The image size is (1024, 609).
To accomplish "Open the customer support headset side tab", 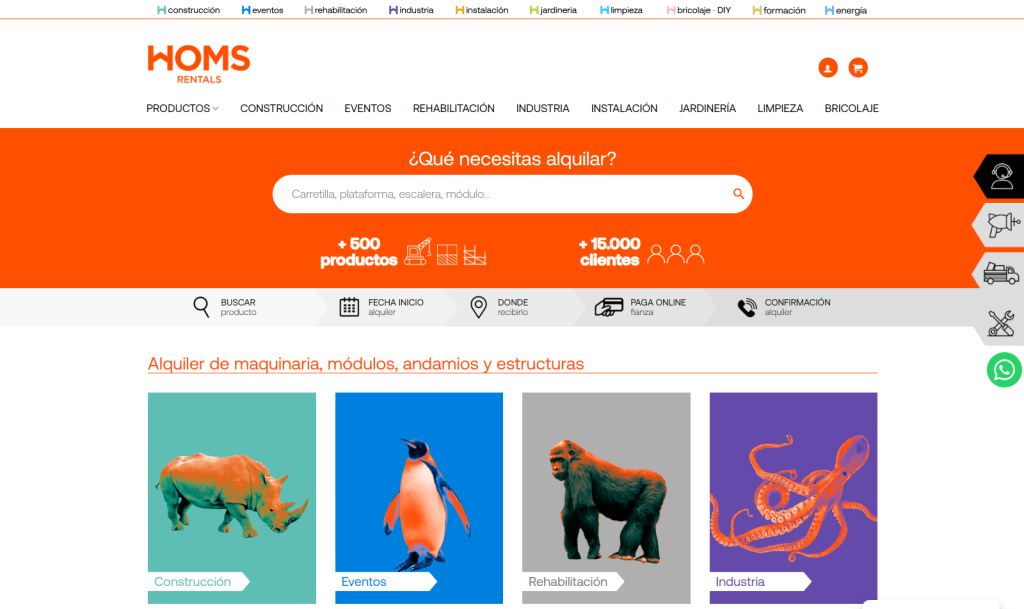I will coord(999,176).
